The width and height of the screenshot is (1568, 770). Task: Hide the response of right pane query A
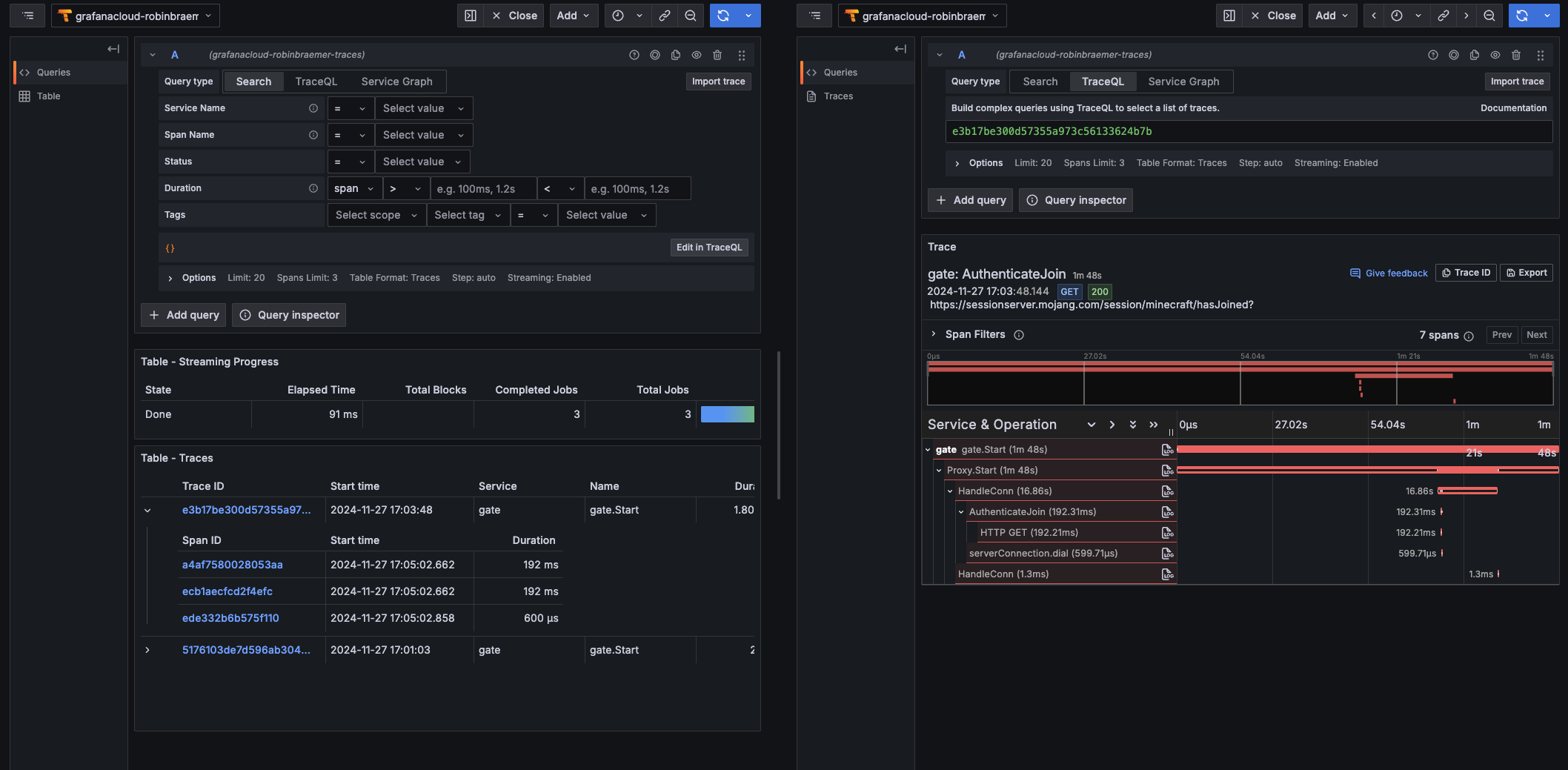pyautogui.click(x=1495, y=55)
